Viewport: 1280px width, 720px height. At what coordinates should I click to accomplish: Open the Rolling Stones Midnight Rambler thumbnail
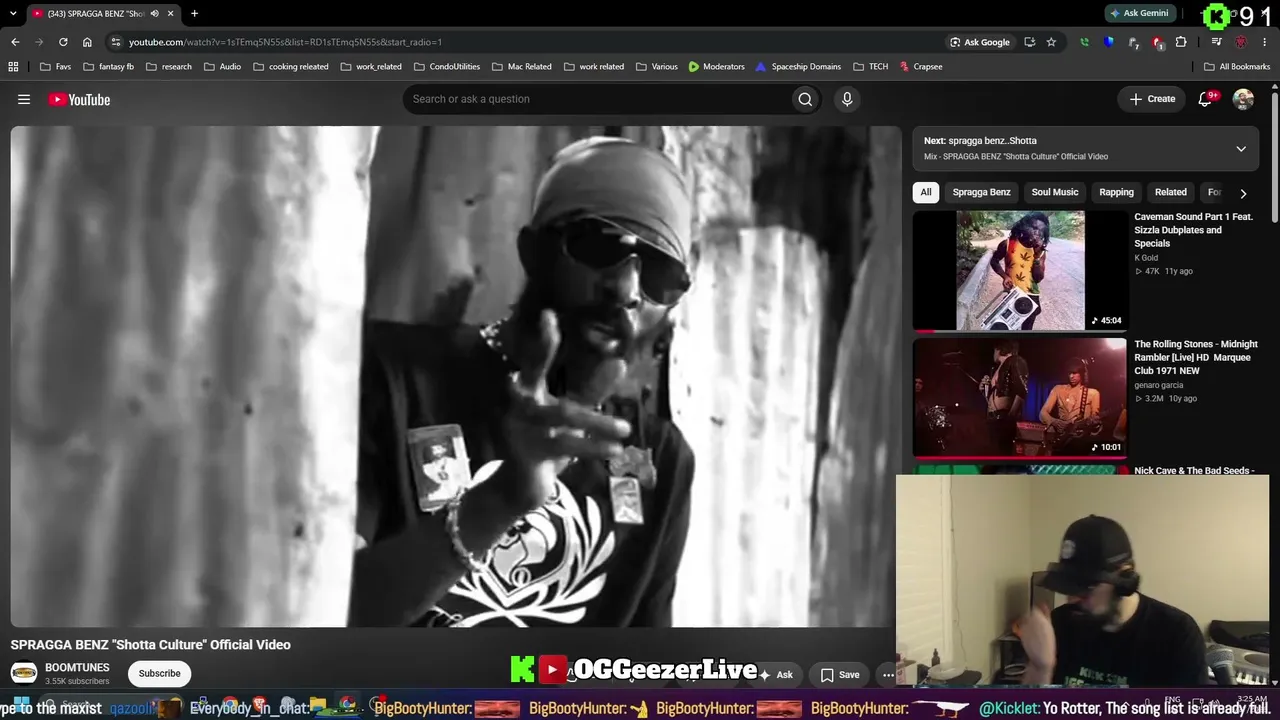1019,397
